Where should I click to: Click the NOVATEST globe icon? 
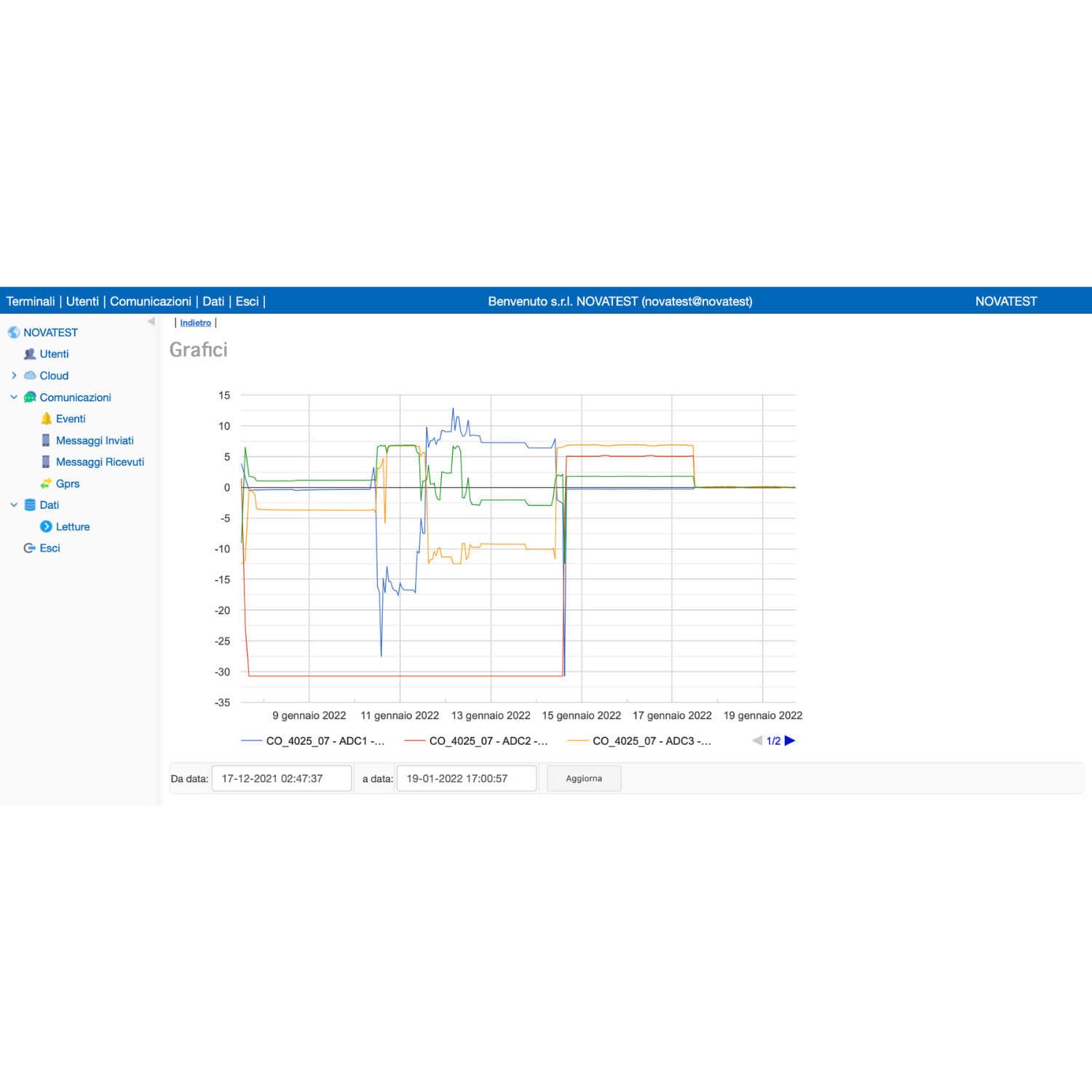(13, 332)
